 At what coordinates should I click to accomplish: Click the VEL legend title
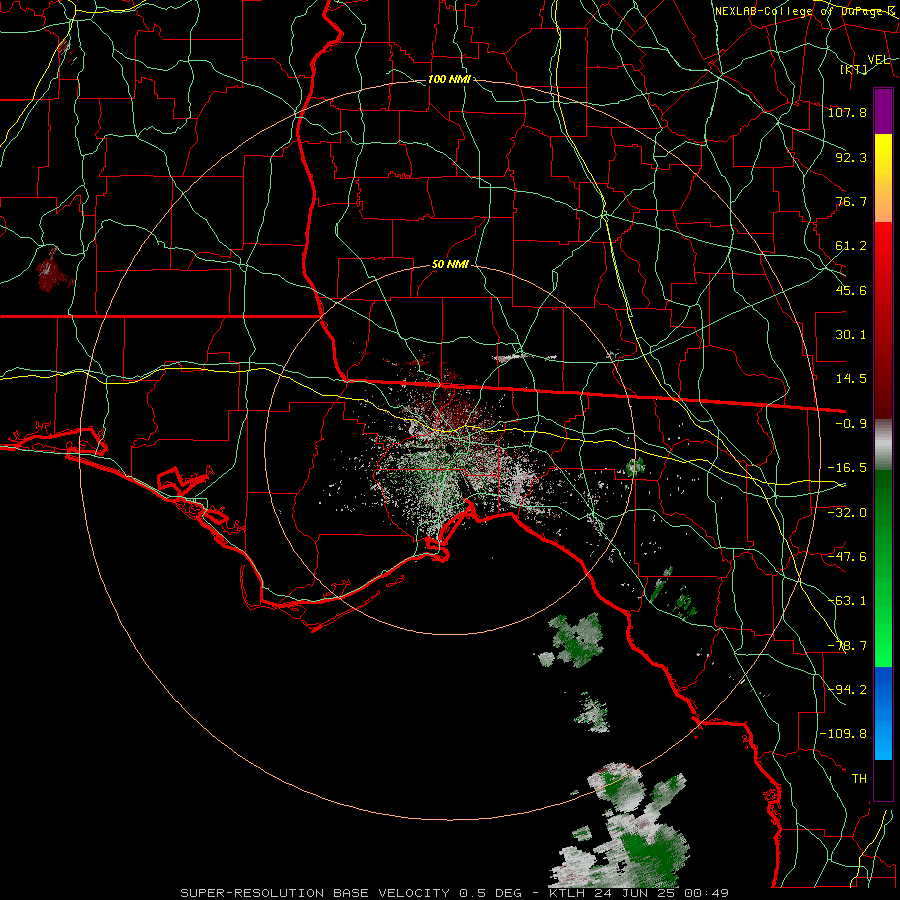click(879, 59)
